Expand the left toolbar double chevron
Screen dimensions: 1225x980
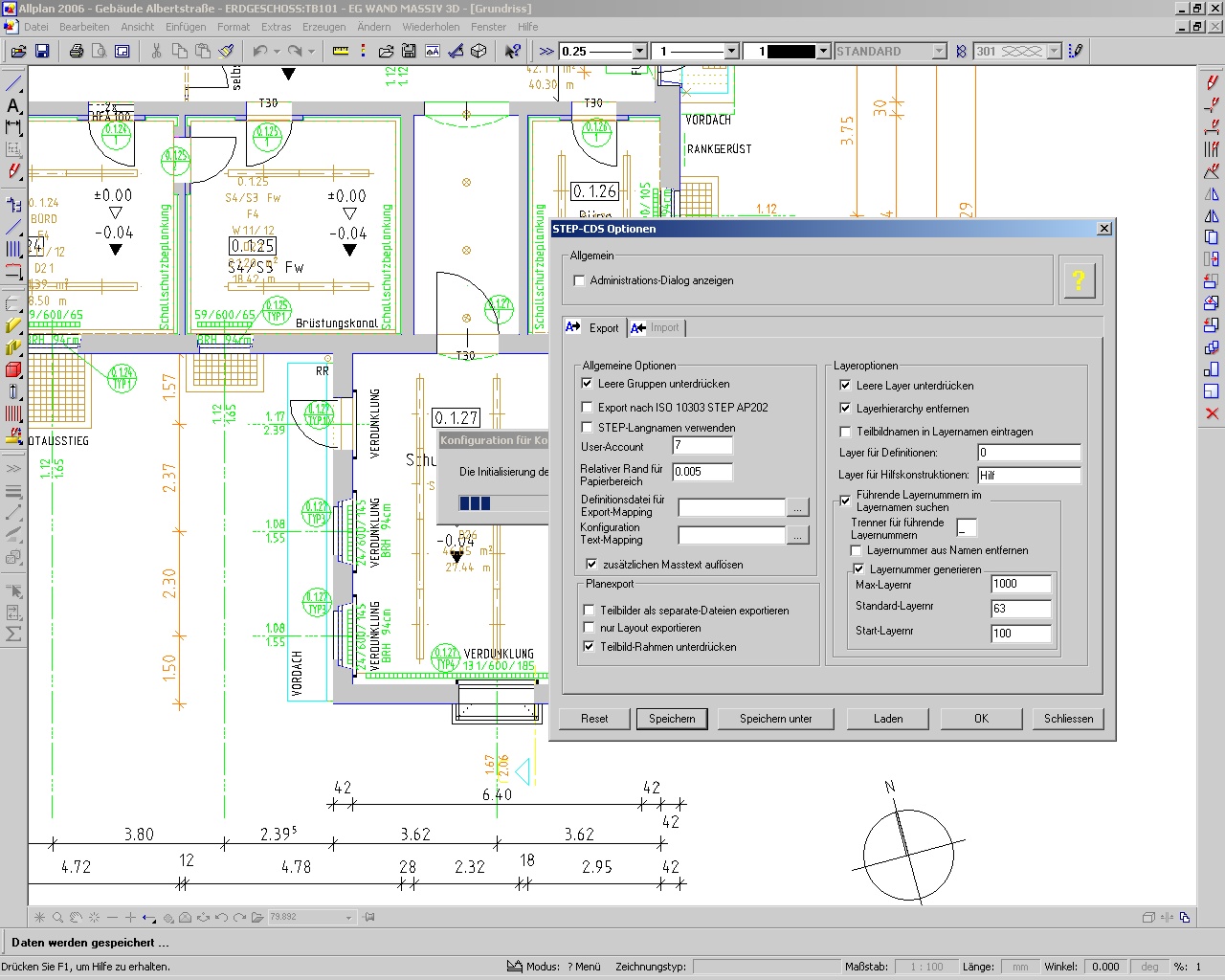(13, 469)
